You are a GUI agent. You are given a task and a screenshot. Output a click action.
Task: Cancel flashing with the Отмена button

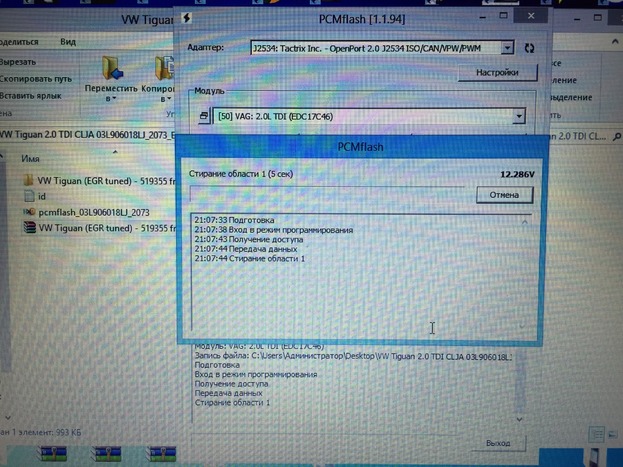pos(503,194)
